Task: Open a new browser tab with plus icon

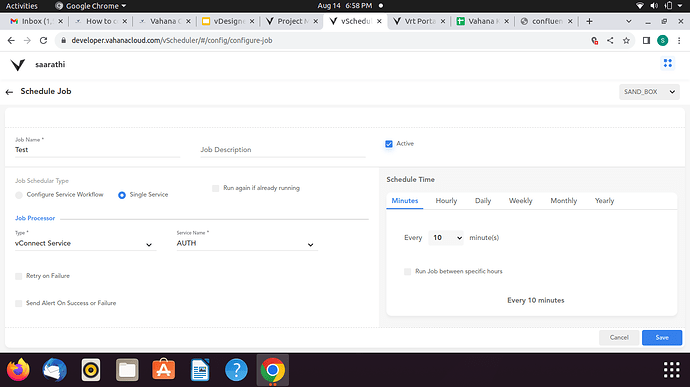Action: 589,21
